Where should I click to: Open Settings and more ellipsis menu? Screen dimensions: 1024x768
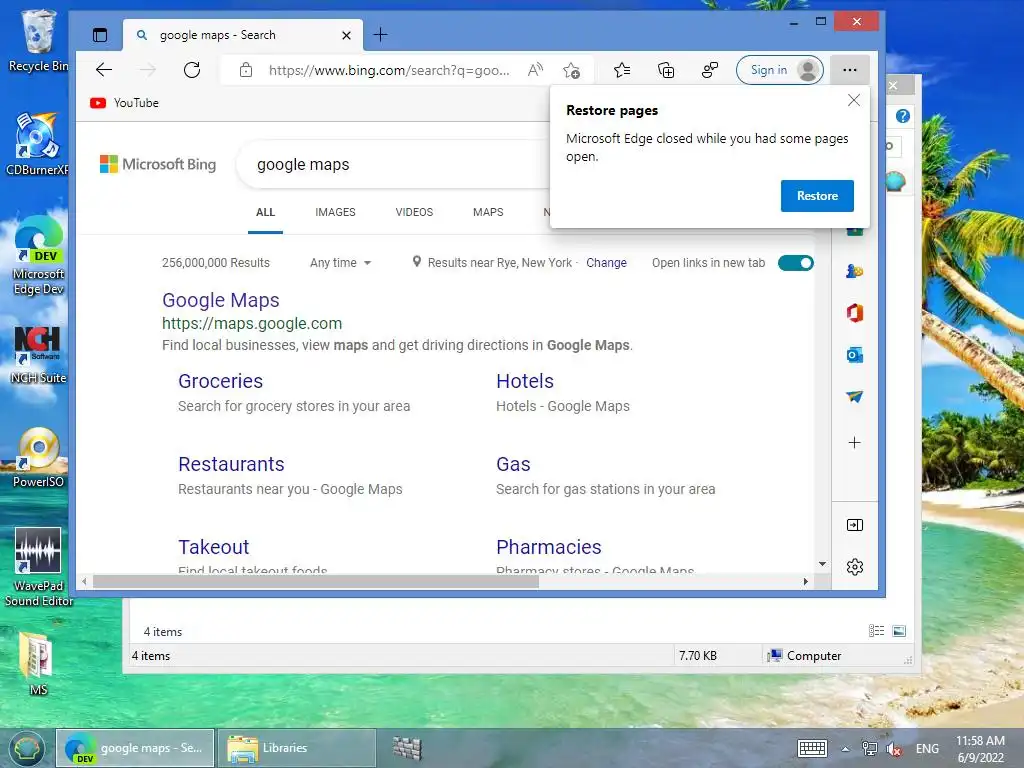point(850,70)
